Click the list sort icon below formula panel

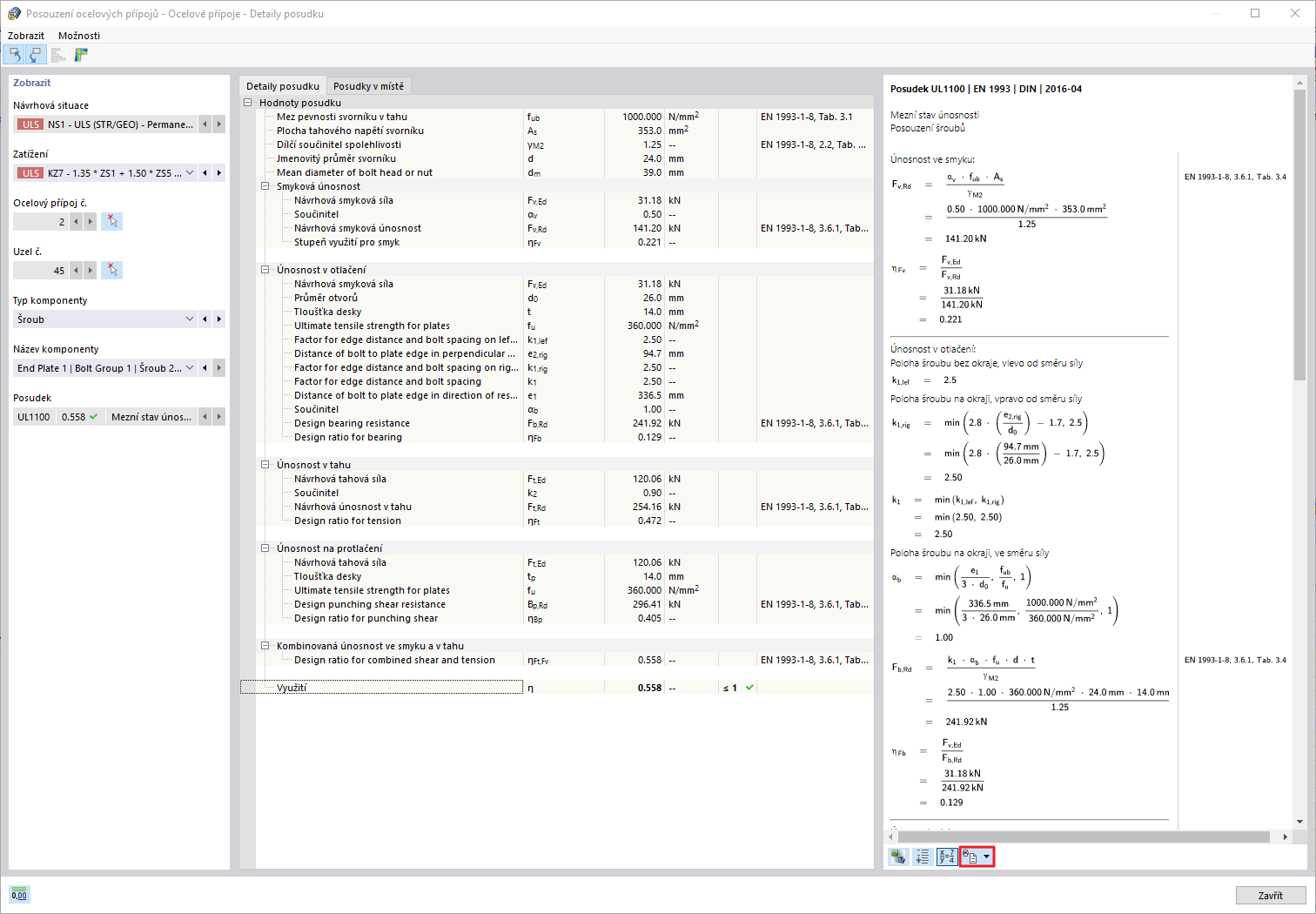[923, 857]
